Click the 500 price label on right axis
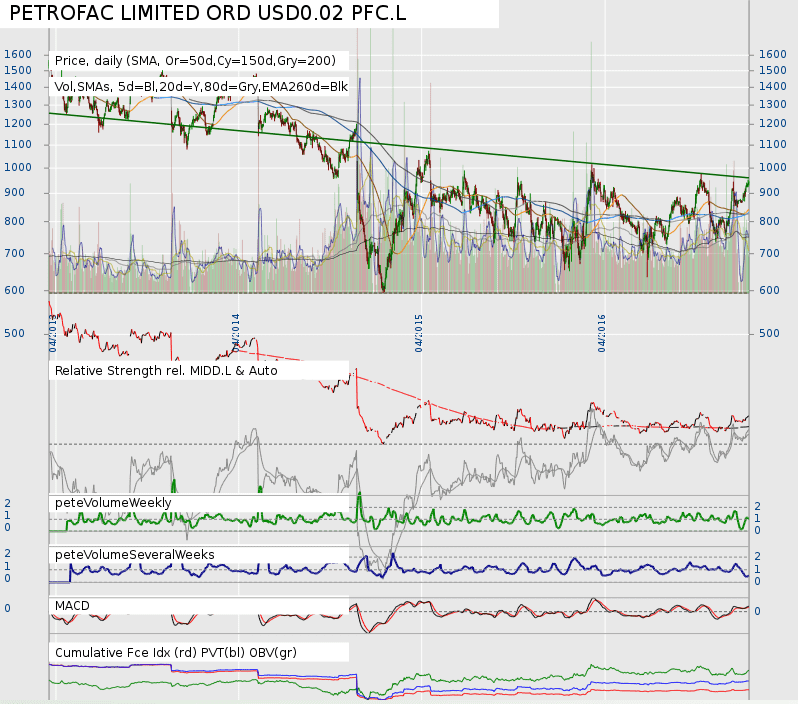This screenshot has height=704, width=798. 769,333
